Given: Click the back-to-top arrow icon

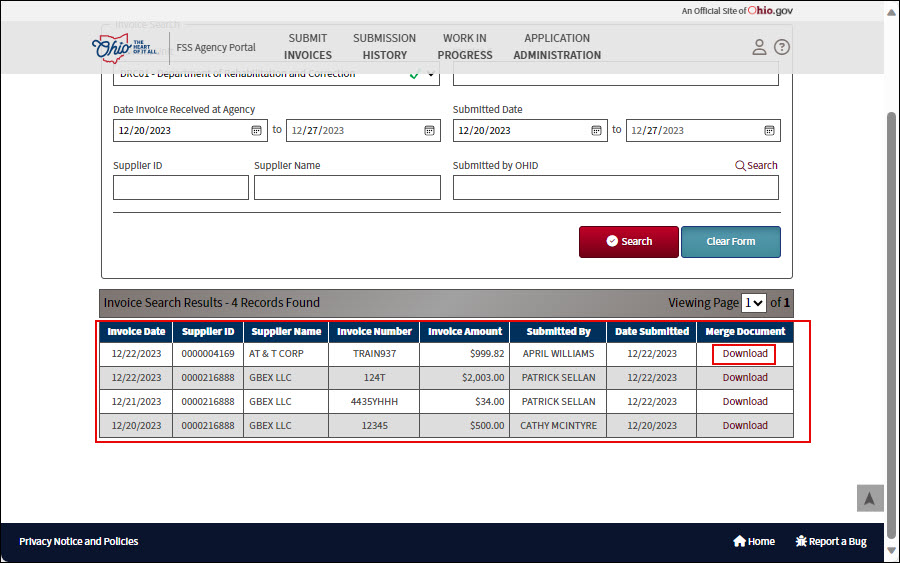Looking at the screenshot, I should pos(870,498).
